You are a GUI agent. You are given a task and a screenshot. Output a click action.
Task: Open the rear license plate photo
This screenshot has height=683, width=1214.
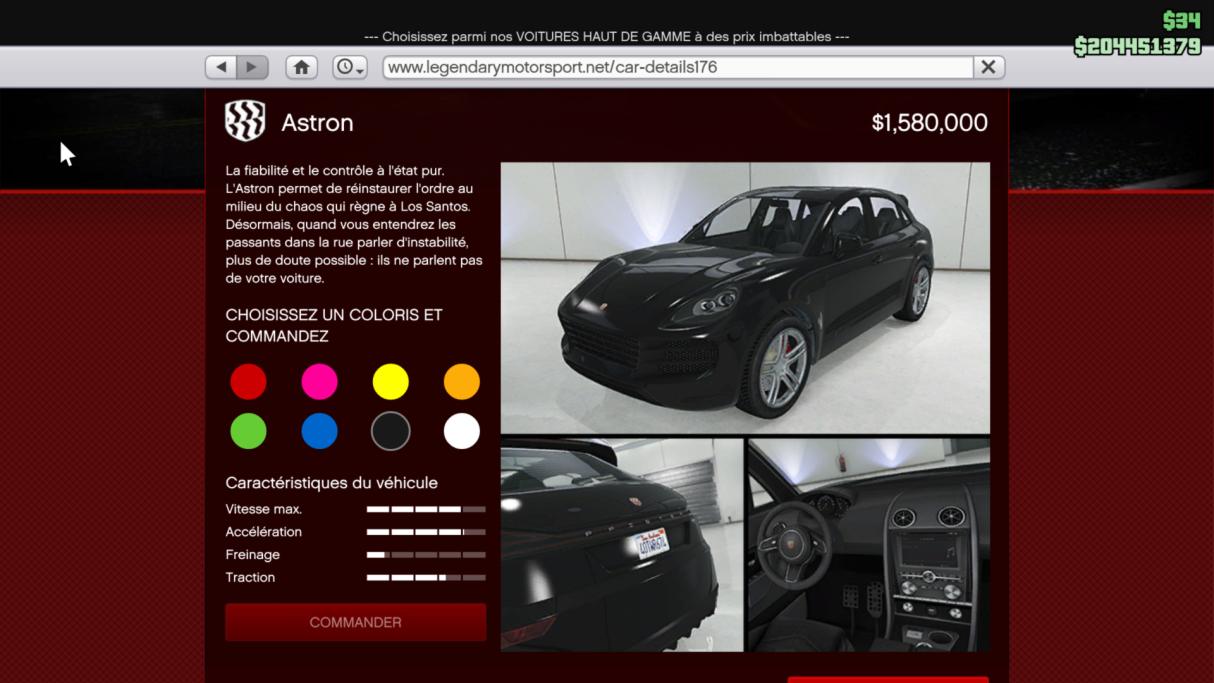click(621, 545)
